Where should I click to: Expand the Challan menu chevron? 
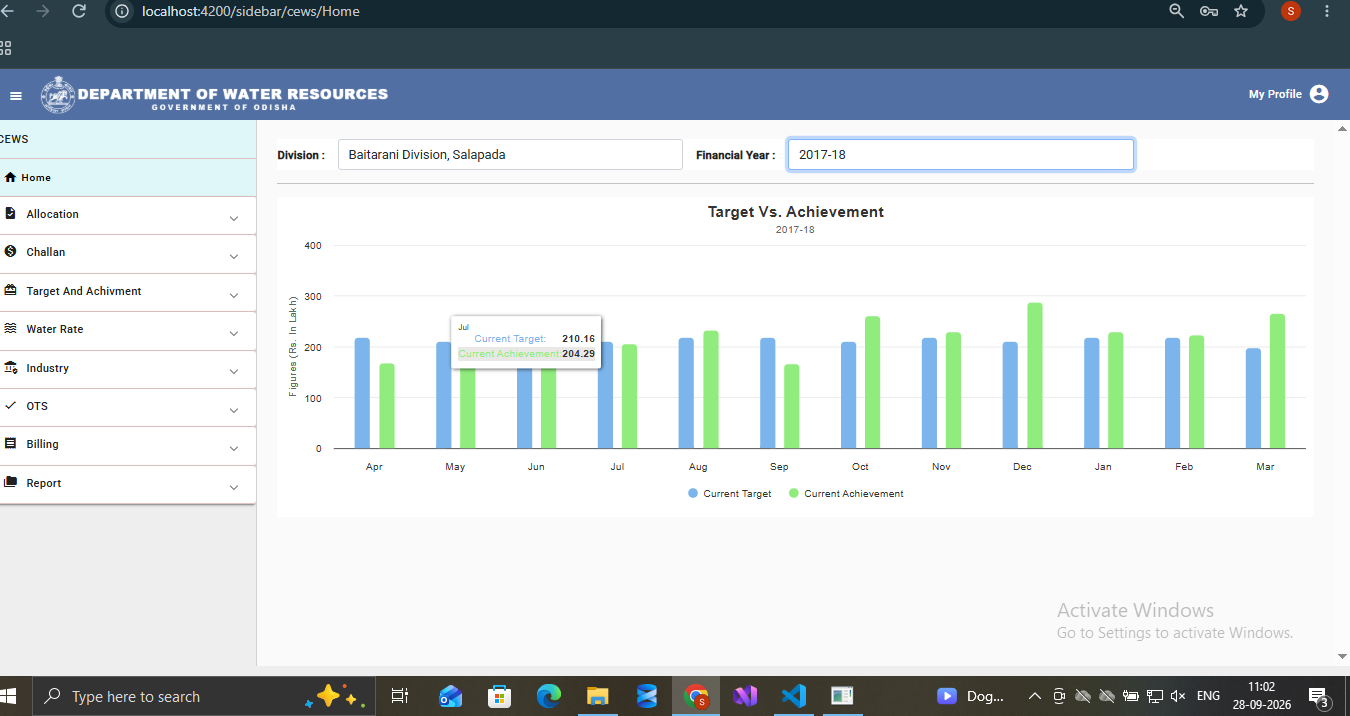tap(234, 256)
